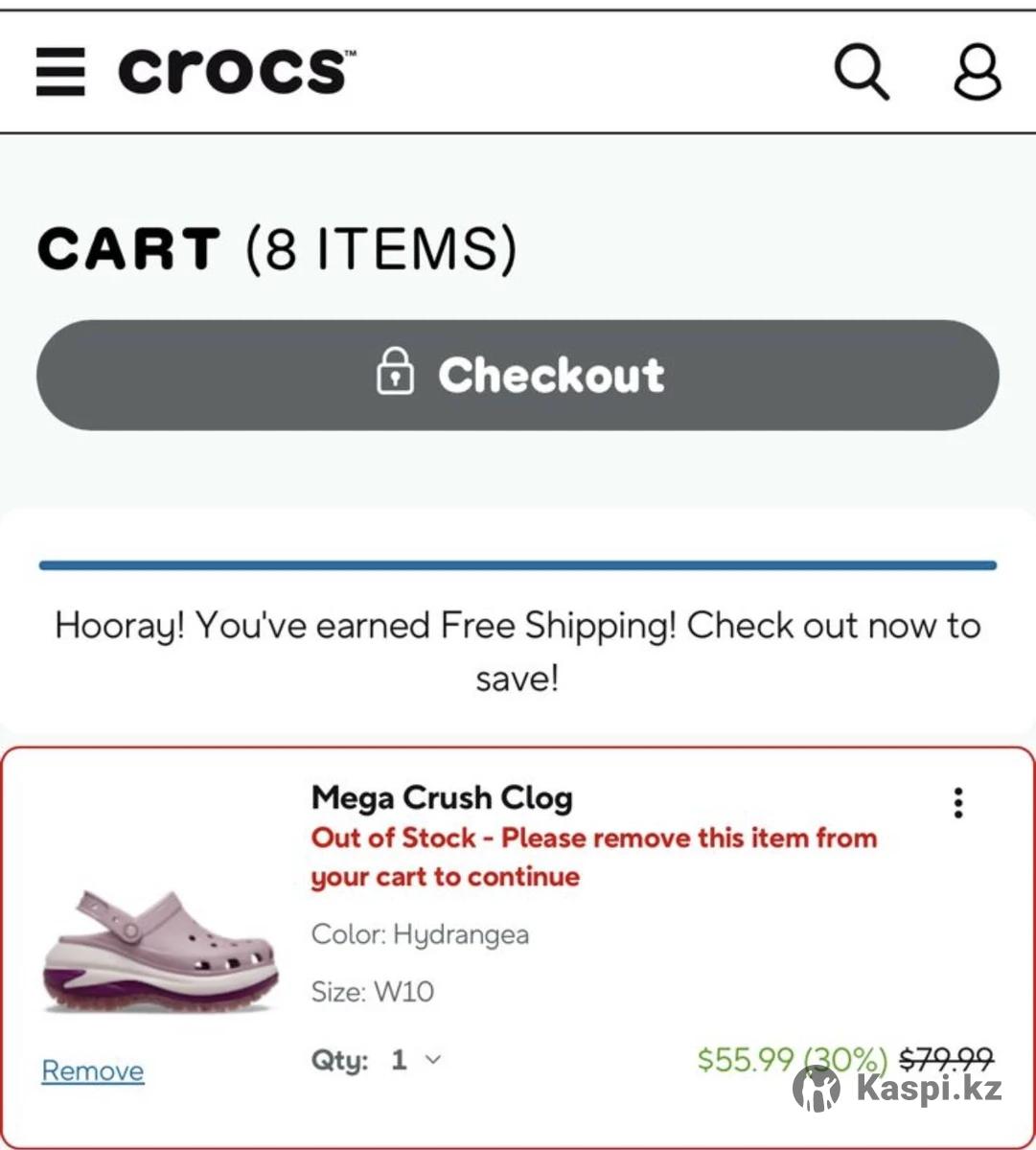This screenshot has width=1036, height=1150.
Task: Click the blue free shipping progress bar
Action: [x=518, y=565]
